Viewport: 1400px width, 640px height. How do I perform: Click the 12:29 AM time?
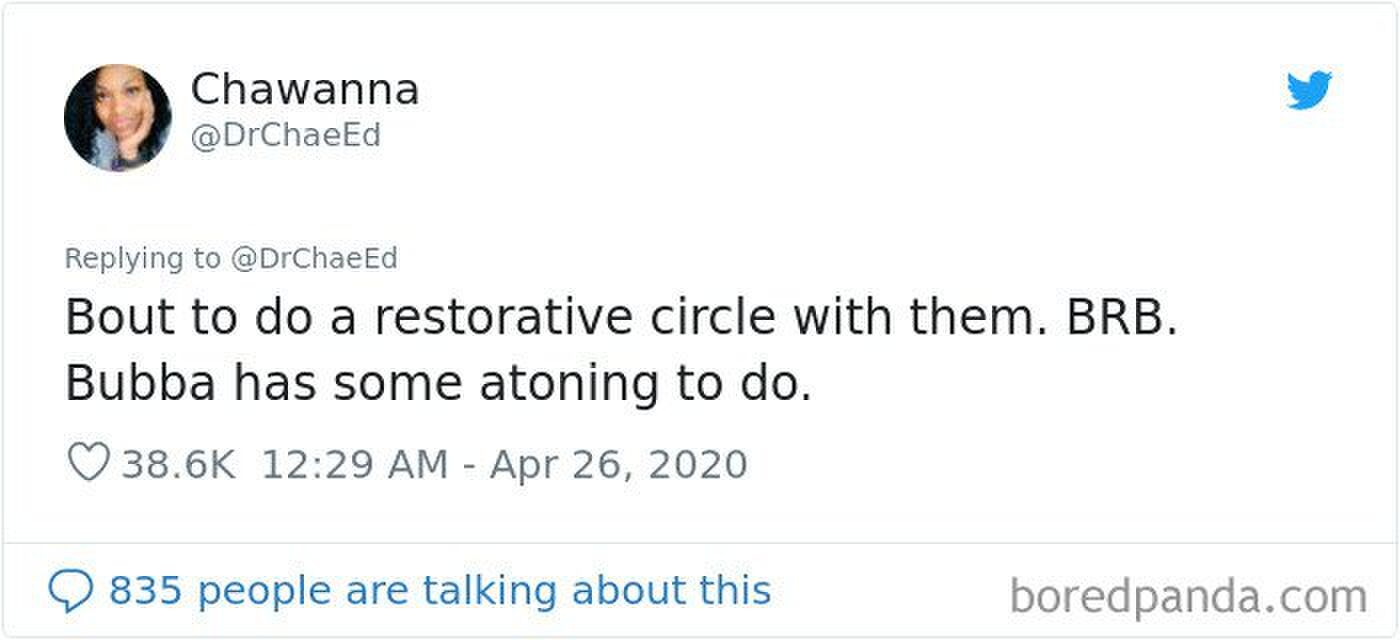click(x=355, y=465)
